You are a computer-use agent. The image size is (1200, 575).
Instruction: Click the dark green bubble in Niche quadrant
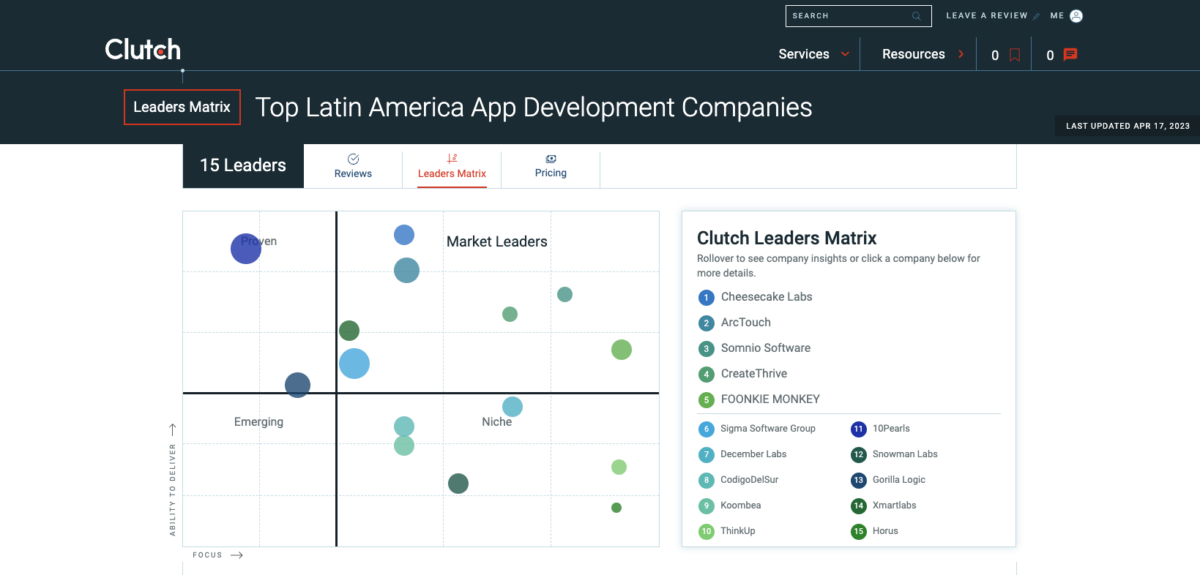click(458, 484)
